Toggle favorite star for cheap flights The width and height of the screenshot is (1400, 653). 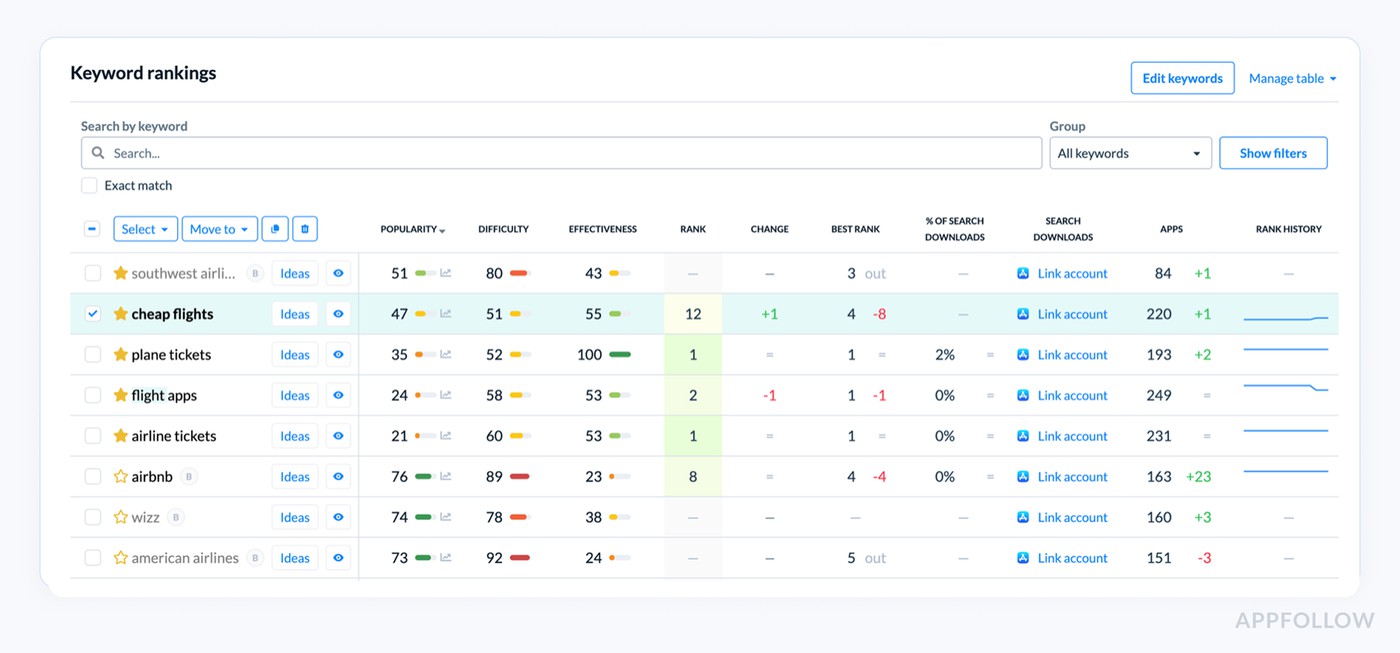click(x=121, y=314)
